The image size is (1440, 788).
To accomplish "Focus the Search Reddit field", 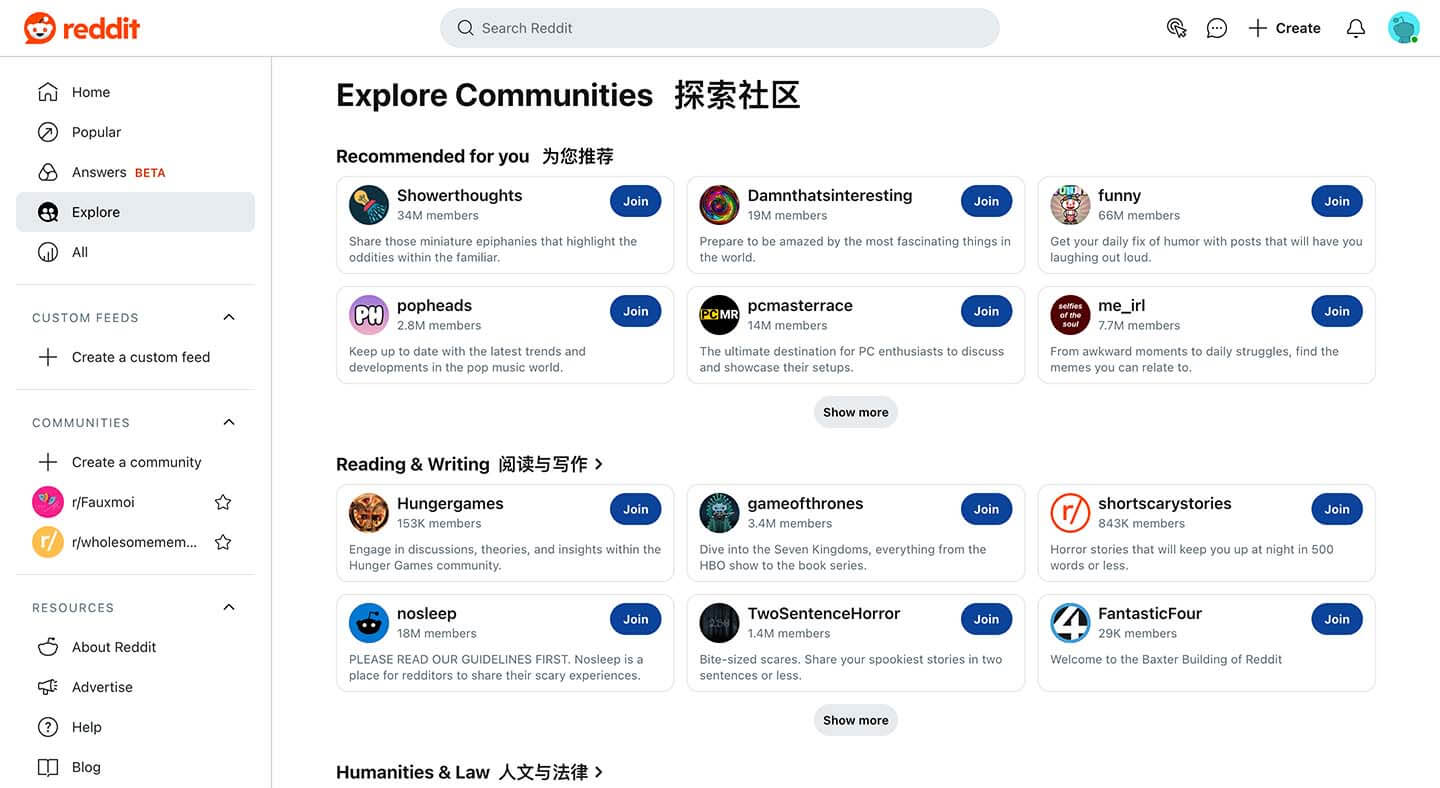I will coord(720,28).
